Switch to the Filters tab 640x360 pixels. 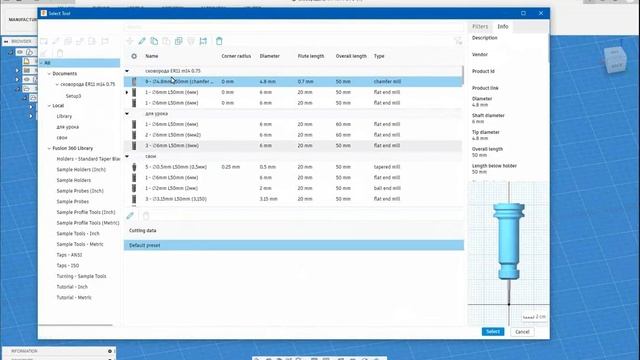pos(480,27)
